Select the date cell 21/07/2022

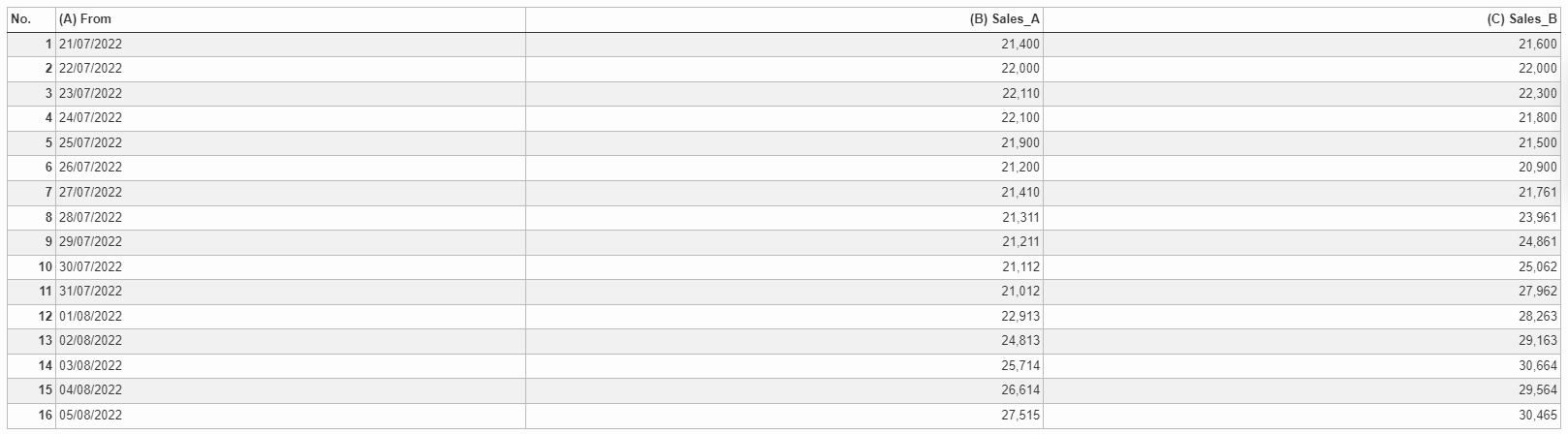[x=291, y=45]
